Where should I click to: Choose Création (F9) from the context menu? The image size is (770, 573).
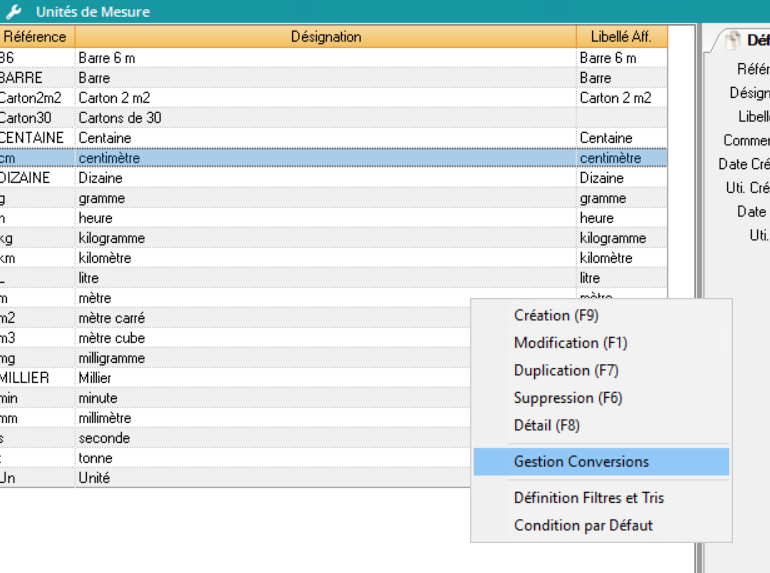[556, 315]
